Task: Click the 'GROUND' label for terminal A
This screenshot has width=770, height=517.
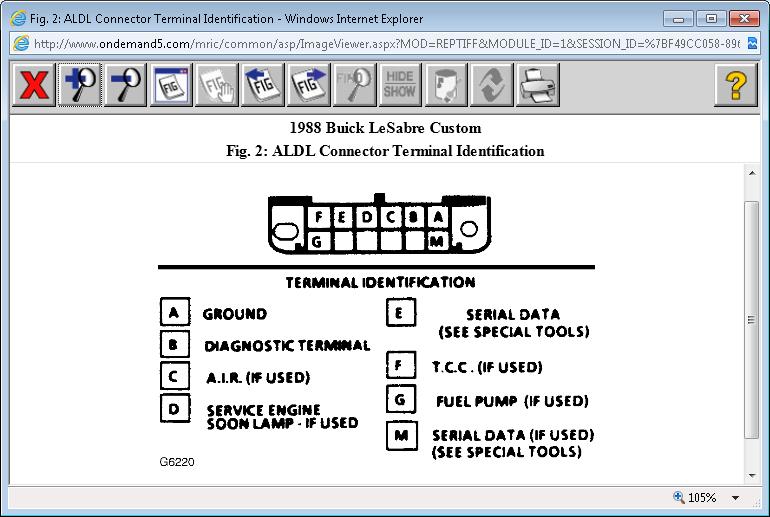Action: pyautogui.click(x=235, y=314)
